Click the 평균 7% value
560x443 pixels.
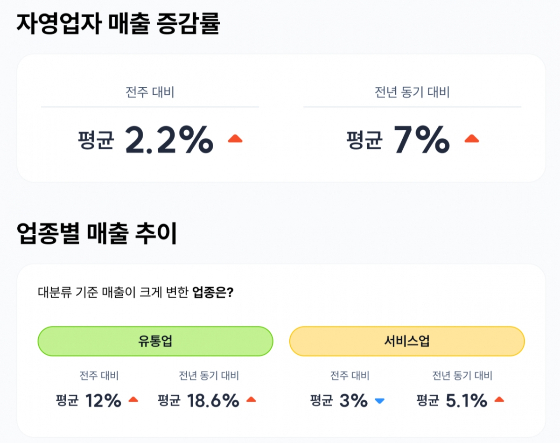(x=398, y=139)
